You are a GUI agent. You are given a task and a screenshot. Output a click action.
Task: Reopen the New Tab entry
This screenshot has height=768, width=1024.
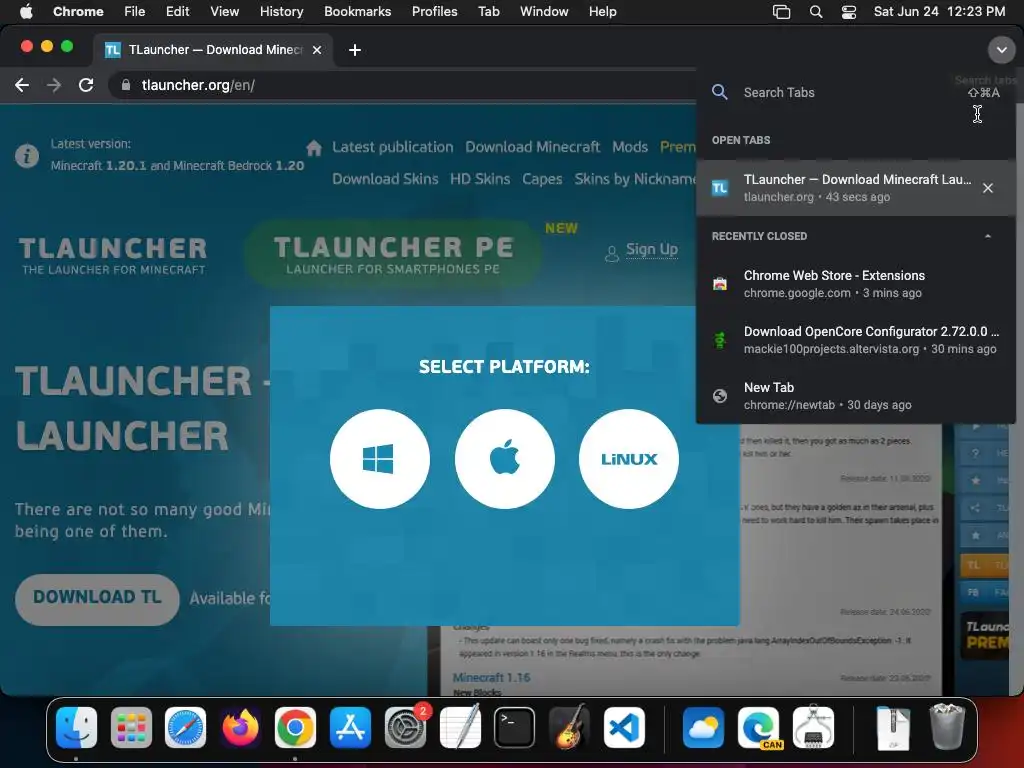point(856,396)
